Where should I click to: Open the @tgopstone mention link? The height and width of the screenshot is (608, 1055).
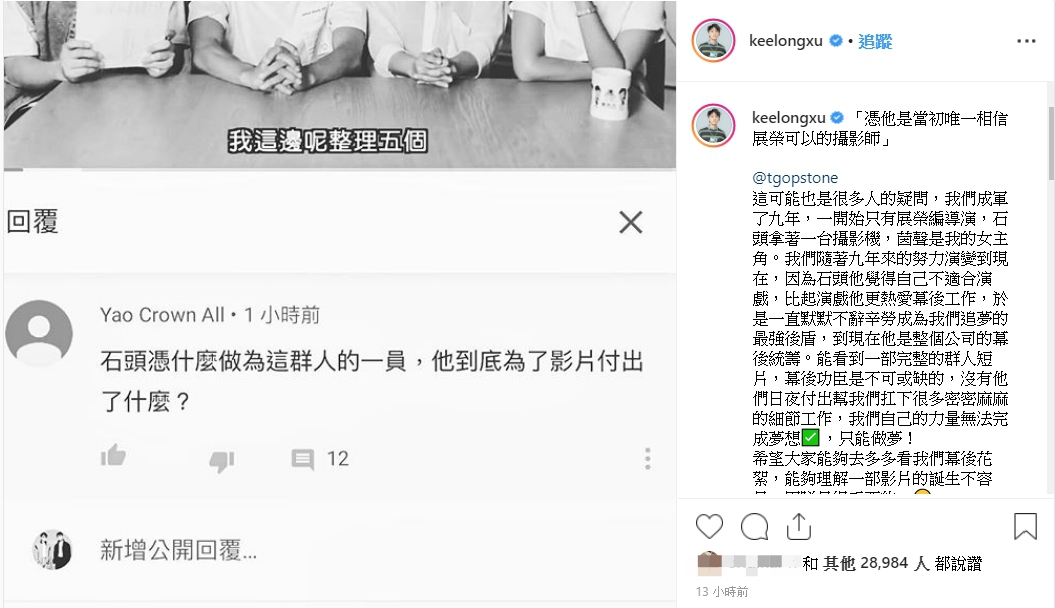coord(795,178)
